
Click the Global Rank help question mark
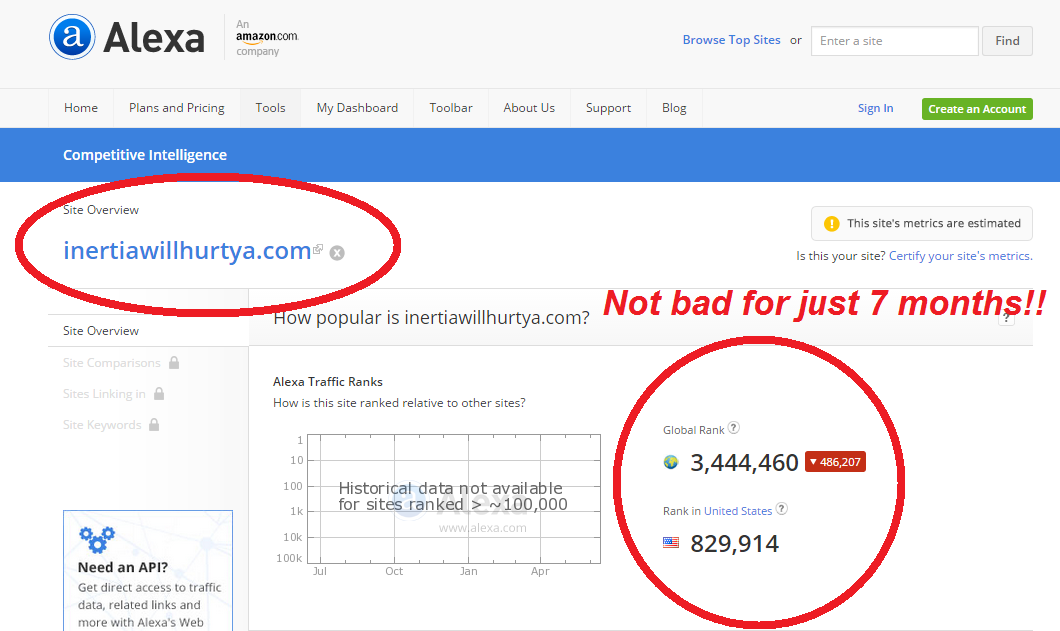733,427
